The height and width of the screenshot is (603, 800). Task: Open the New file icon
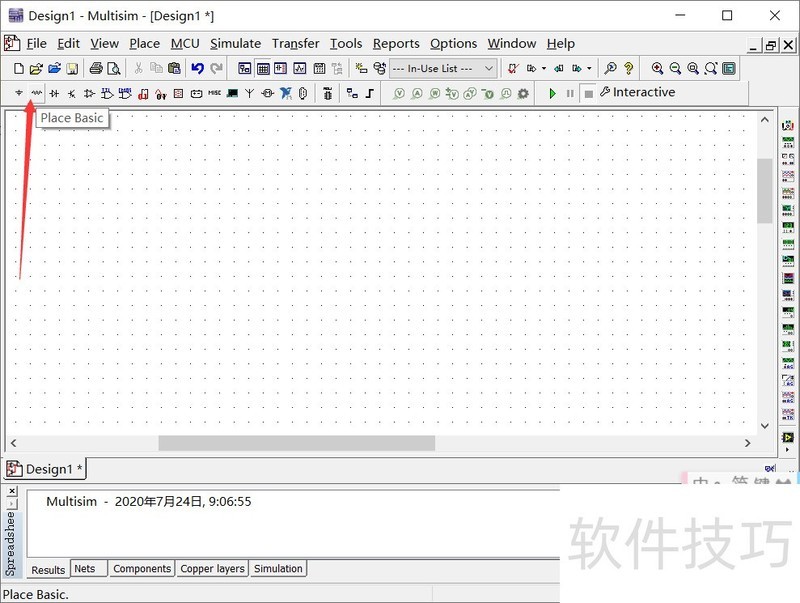(18, 68)
